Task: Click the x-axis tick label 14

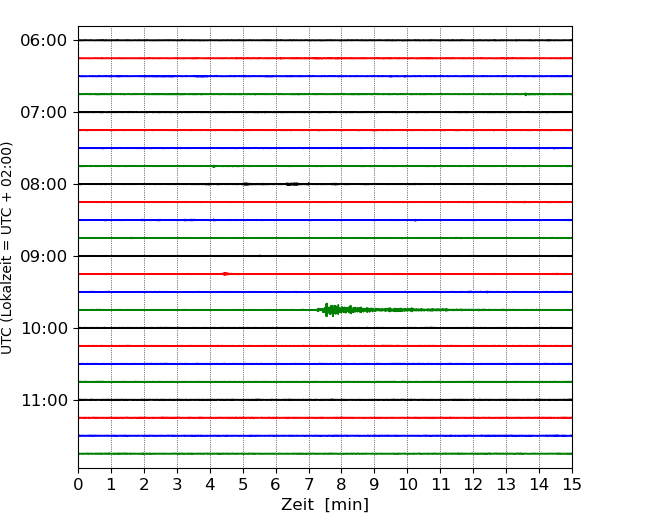Action: pos(539,484)
